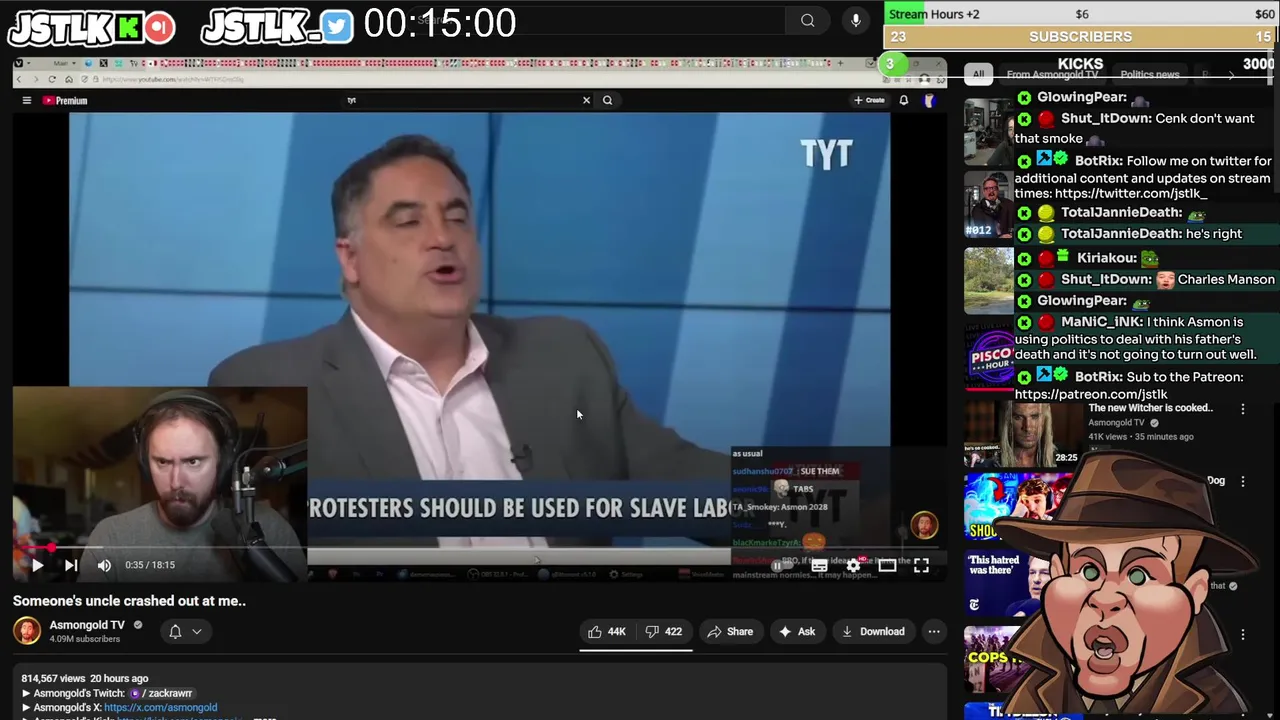Clear the YouTube search text
1280x720 pixels.
[586, 100]
